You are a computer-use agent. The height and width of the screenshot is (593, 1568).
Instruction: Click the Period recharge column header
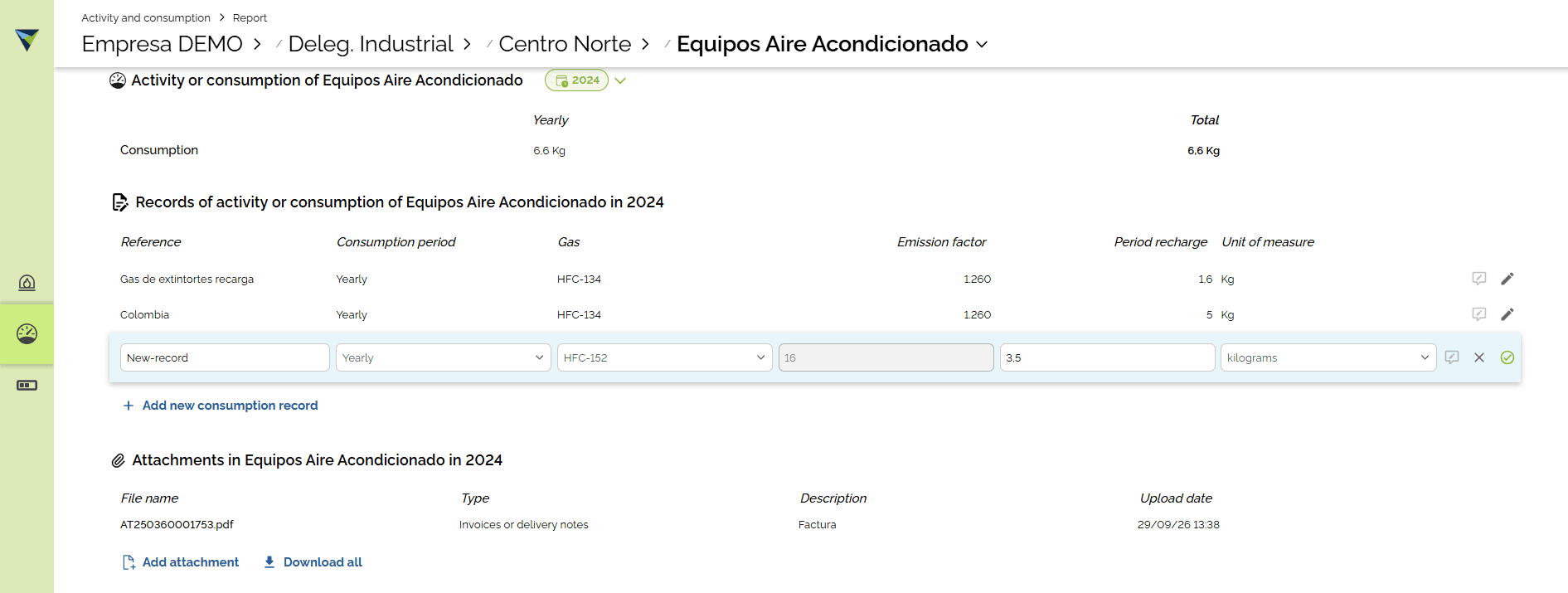(1160, 242)
